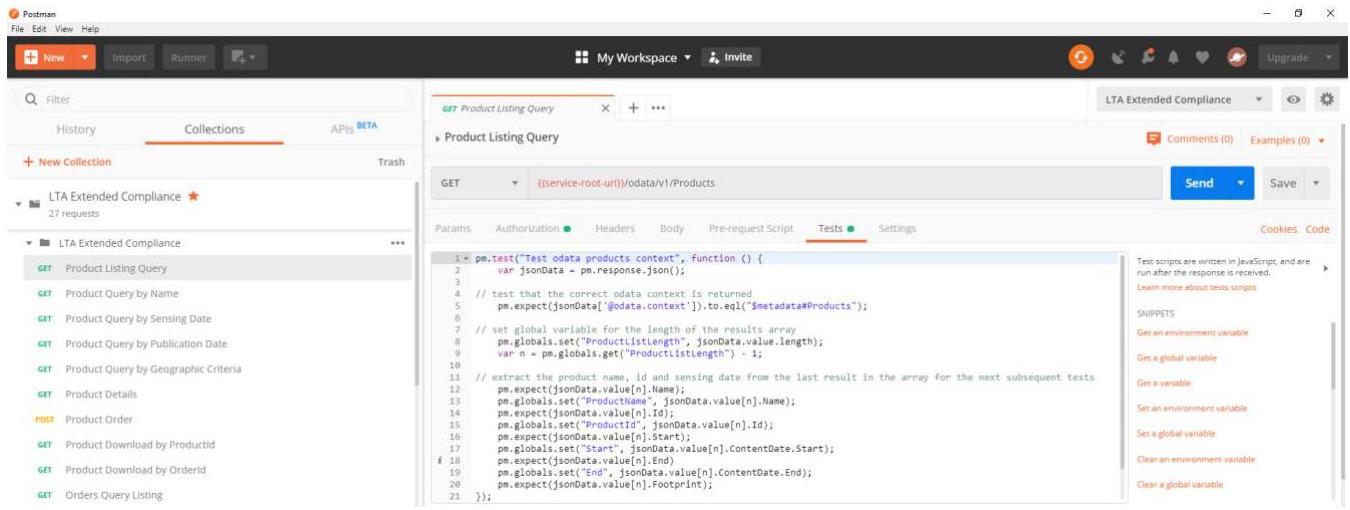
Task: Collapse the snippets panel arrow
Action: 1326,268
